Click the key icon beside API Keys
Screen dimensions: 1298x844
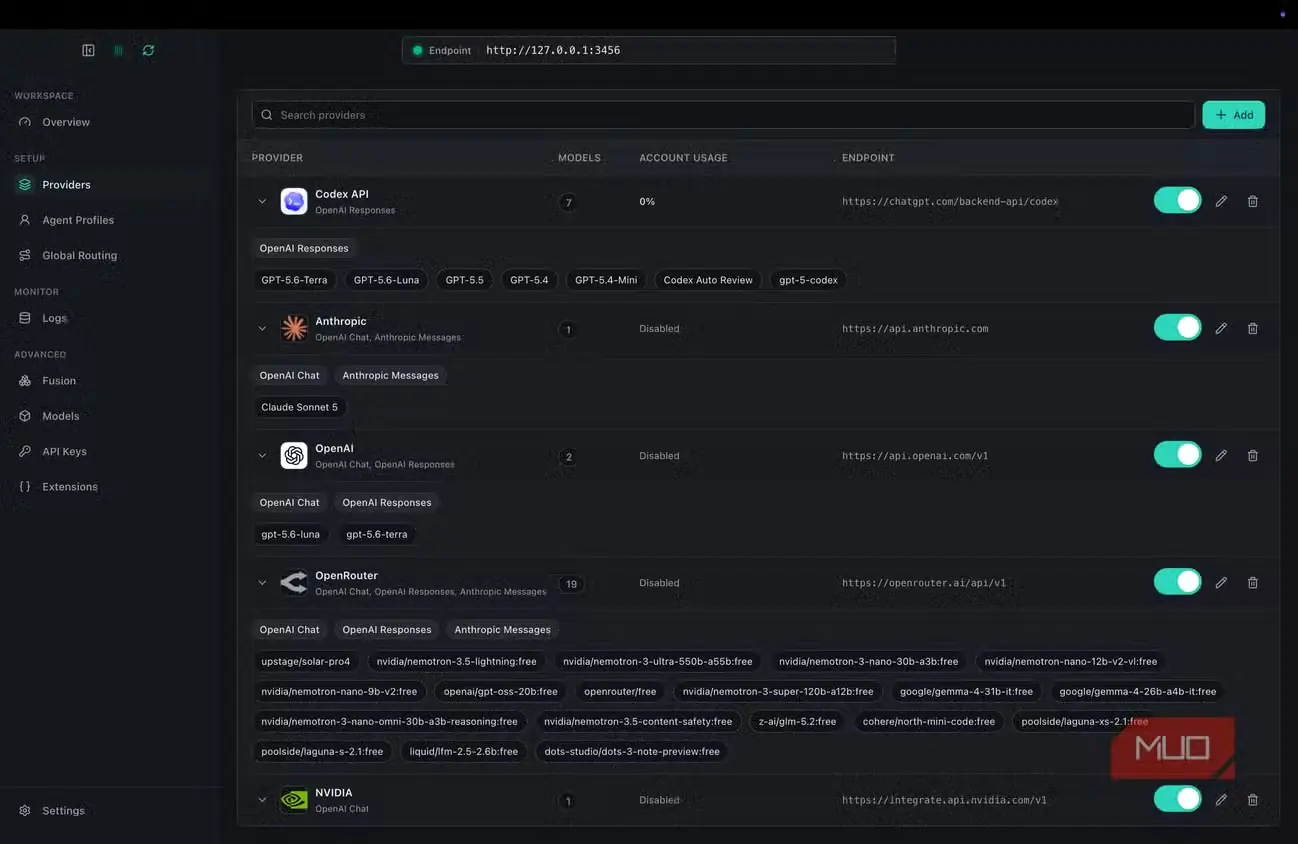25,451
